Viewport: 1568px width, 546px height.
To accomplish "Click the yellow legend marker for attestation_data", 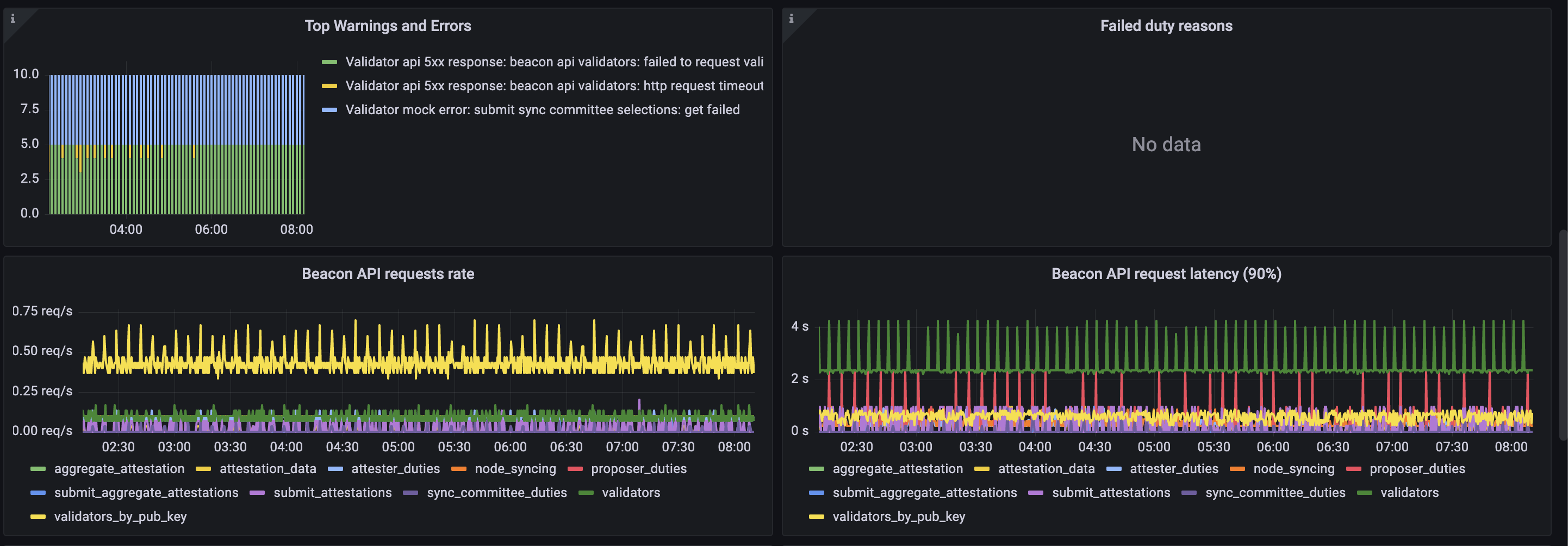I will click(203, 469).
